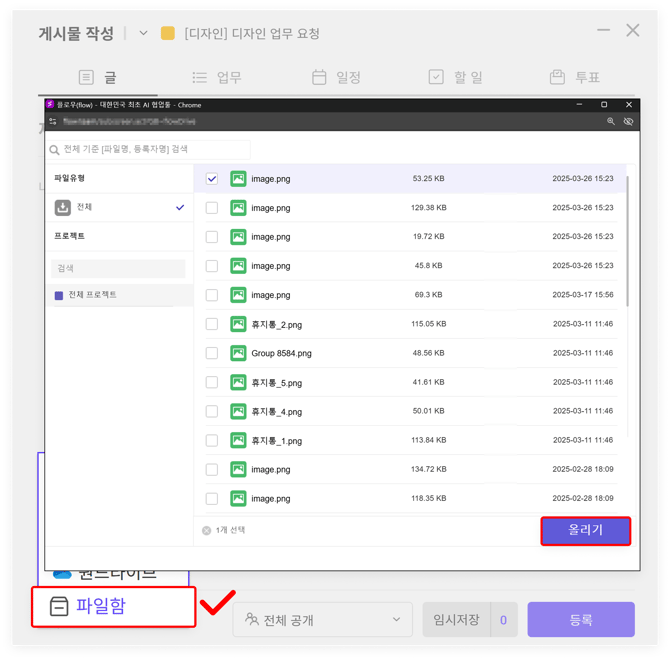Click the download icon beside 전체 file type
670x660 pixels.
[x=62, y=207]
